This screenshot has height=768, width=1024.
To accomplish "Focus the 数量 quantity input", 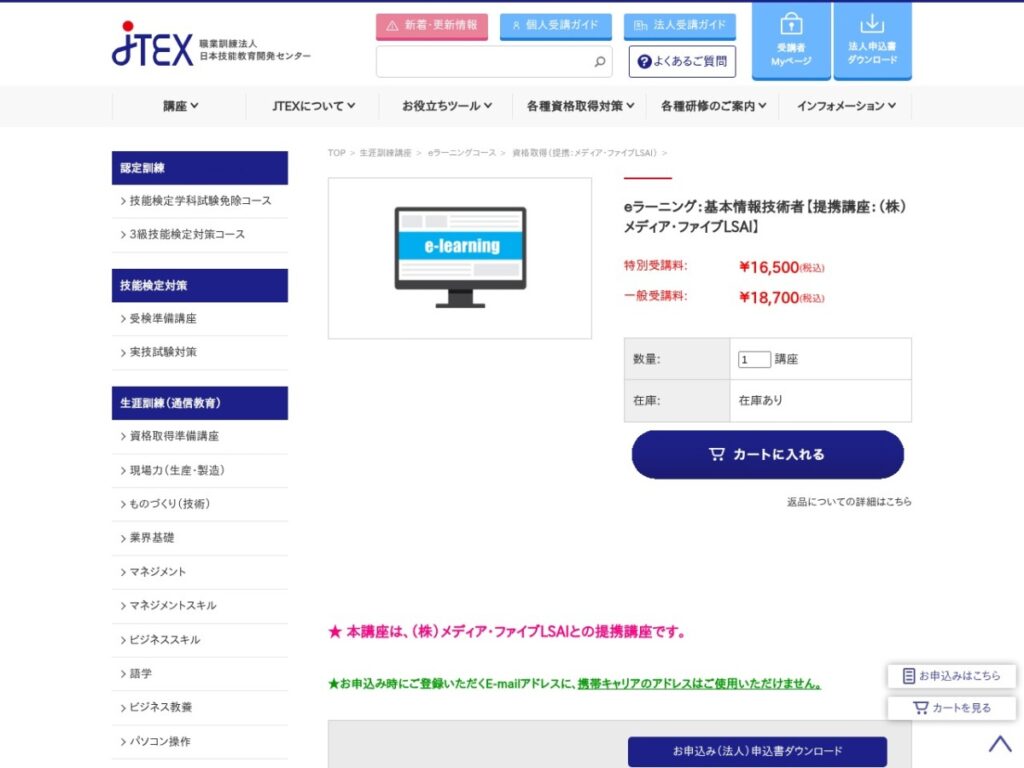I will pyautogui.click(x=754, y=359).
